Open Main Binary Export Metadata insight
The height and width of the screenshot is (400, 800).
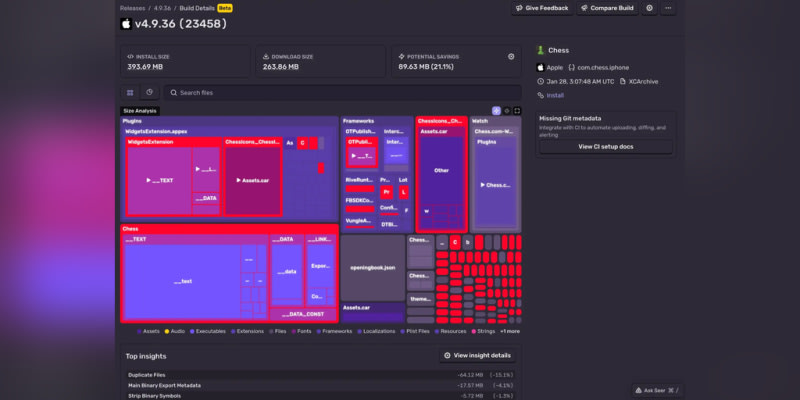click(321, 386)
